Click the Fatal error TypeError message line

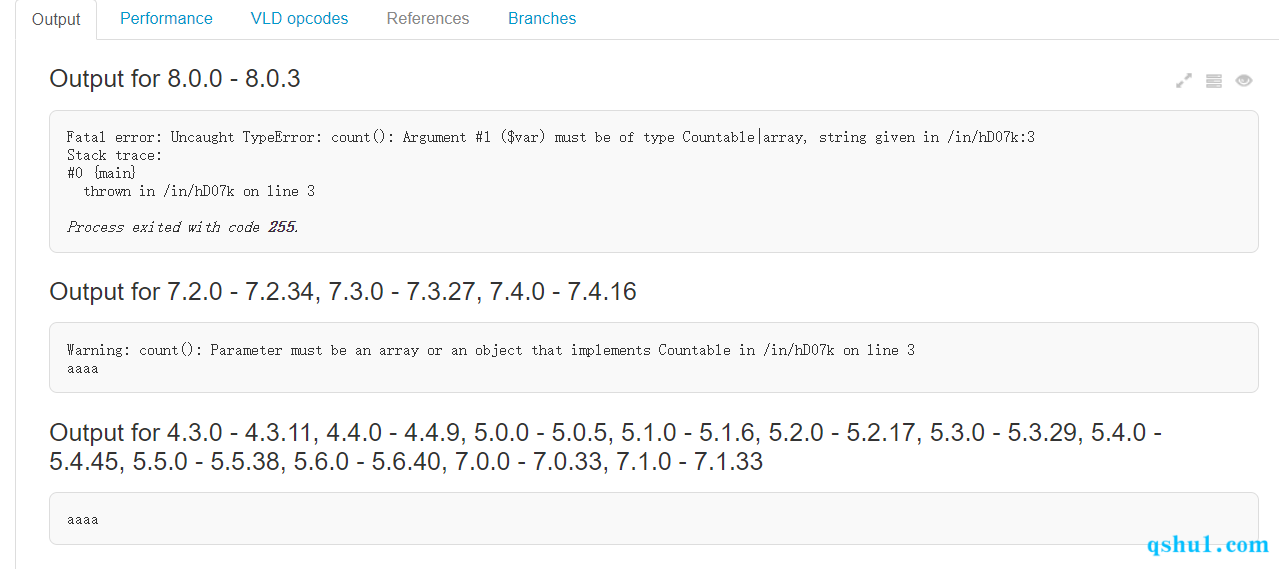(x=551, y=137)
